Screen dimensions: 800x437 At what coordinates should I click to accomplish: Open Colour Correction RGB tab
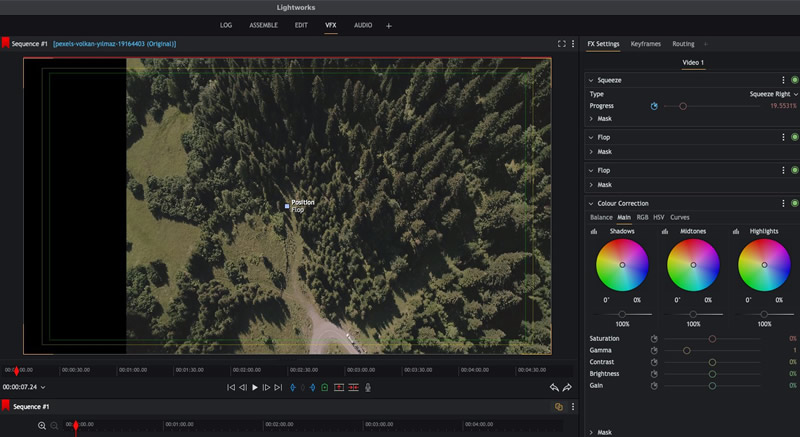point(642,217)
